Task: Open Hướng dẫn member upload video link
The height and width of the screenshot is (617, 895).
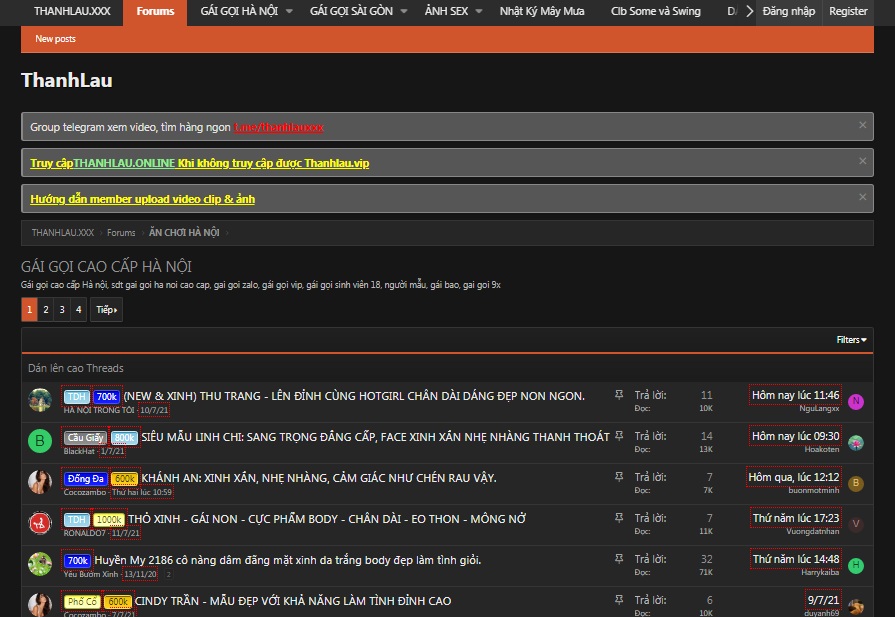Action: (x=143, y=199)
